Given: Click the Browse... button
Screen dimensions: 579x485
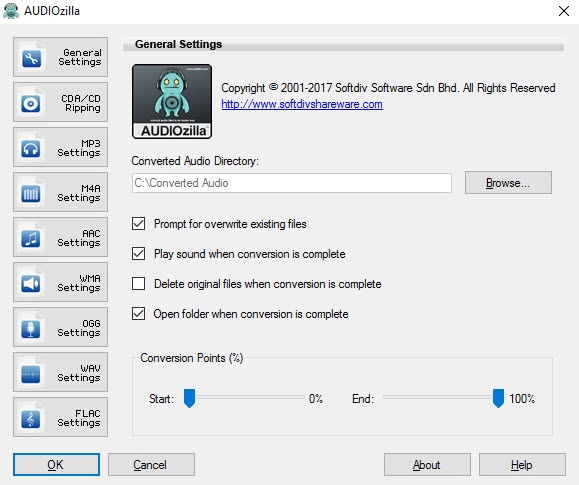Looking at the screenshot, I should (508, 182).
